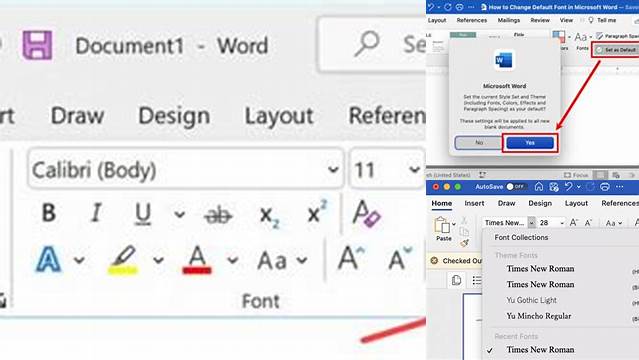Apply Superscript with the x² icon
639x360 pixels.
click(317, 211)
